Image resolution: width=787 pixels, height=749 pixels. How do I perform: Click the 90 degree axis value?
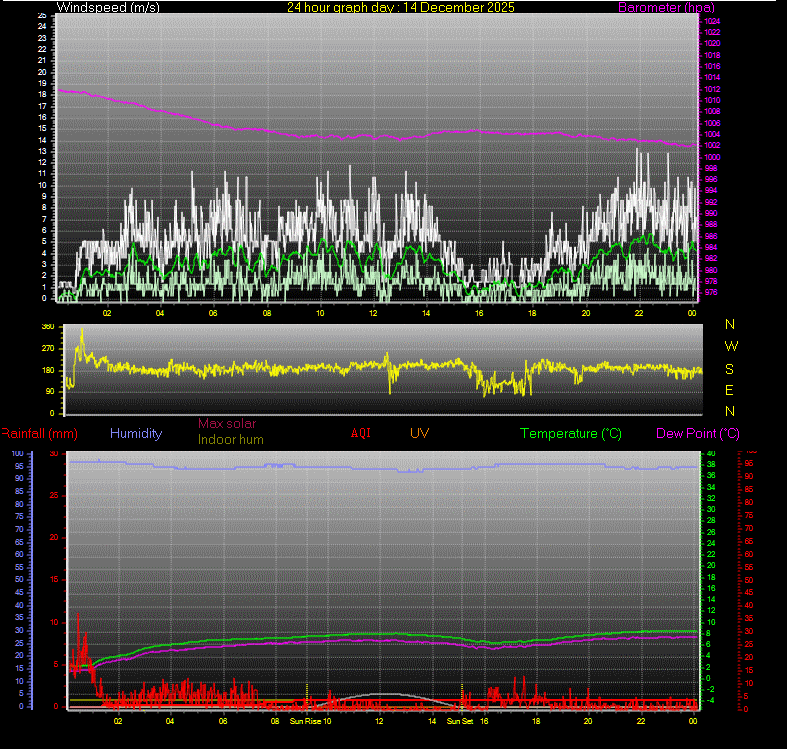tap(50, 392)
